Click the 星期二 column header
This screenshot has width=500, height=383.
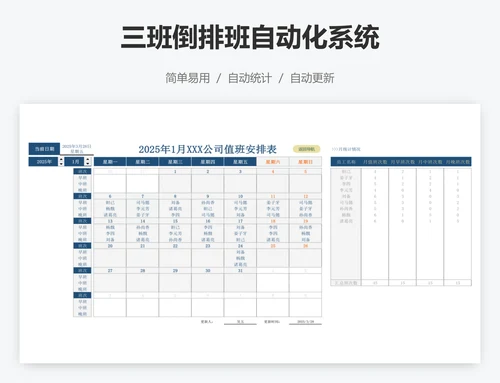[143, 162]
